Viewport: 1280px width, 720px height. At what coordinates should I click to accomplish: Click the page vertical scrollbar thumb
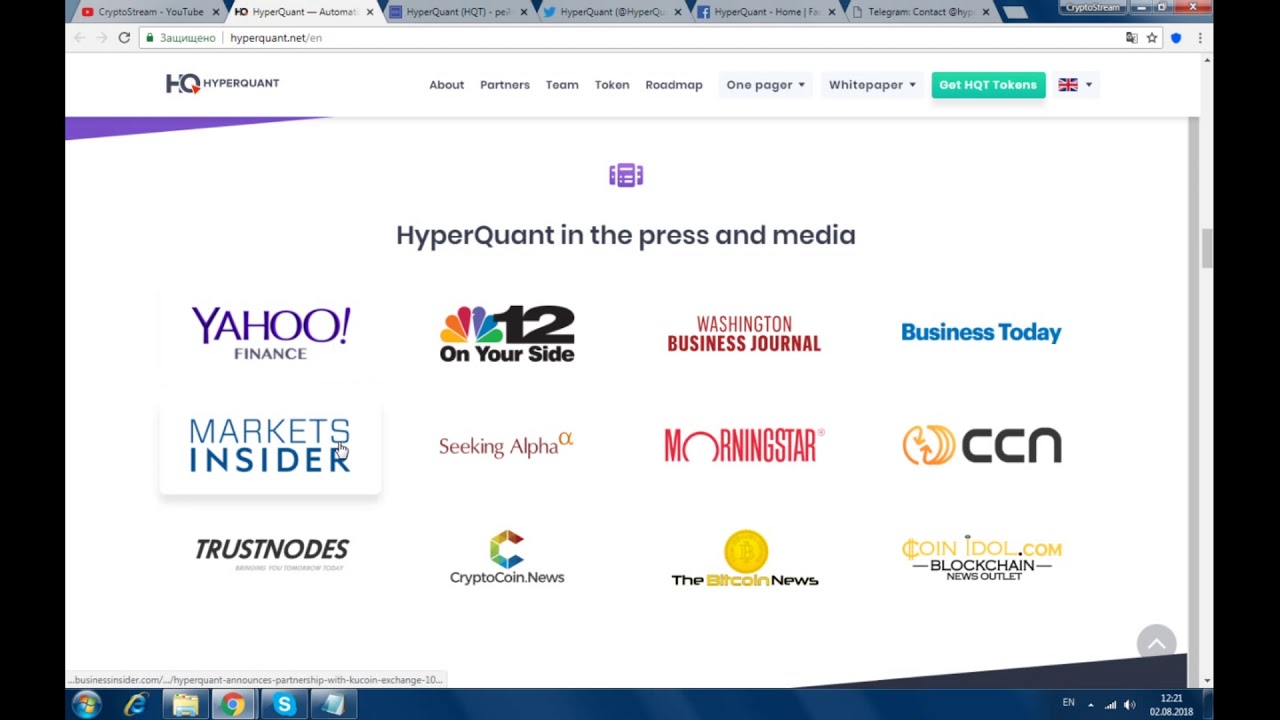click(1207, 248)
